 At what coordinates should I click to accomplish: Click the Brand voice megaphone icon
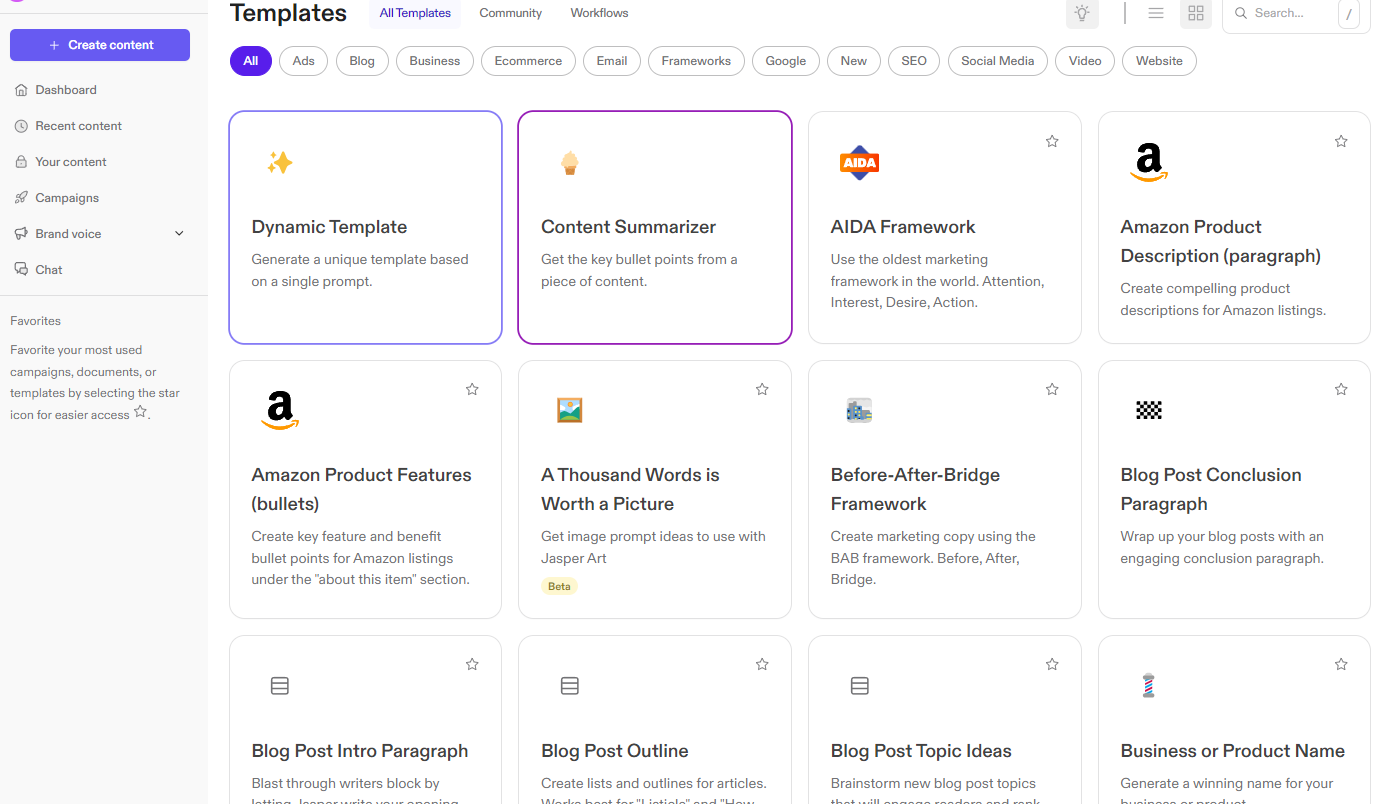point(21,234)
